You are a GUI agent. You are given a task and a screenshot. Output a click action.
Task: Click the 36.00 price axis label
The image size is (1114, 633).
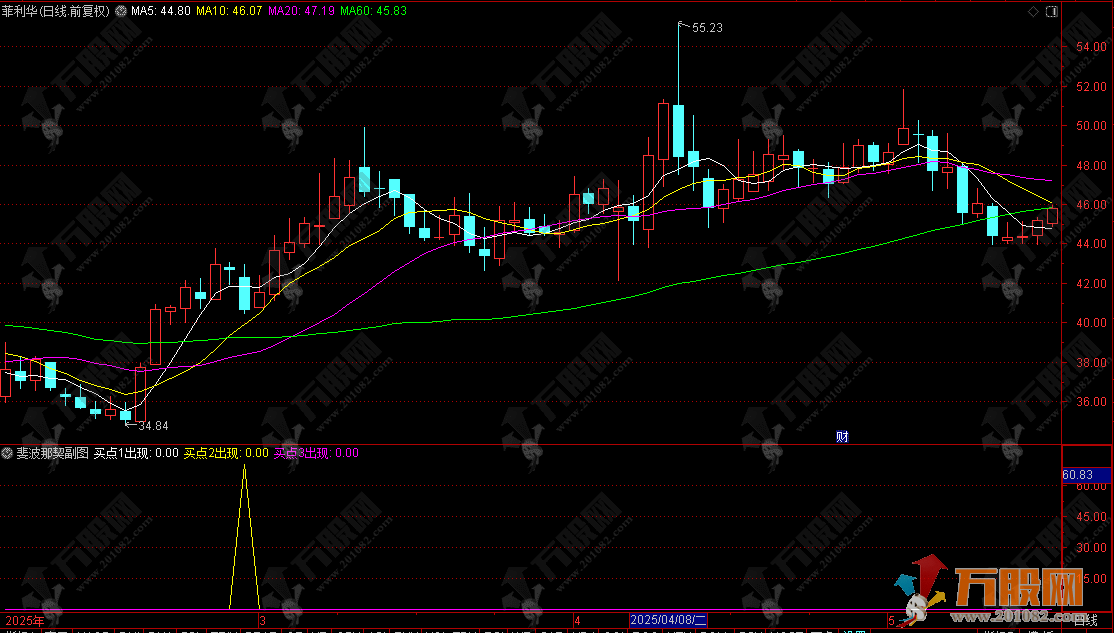point(1091,401)
